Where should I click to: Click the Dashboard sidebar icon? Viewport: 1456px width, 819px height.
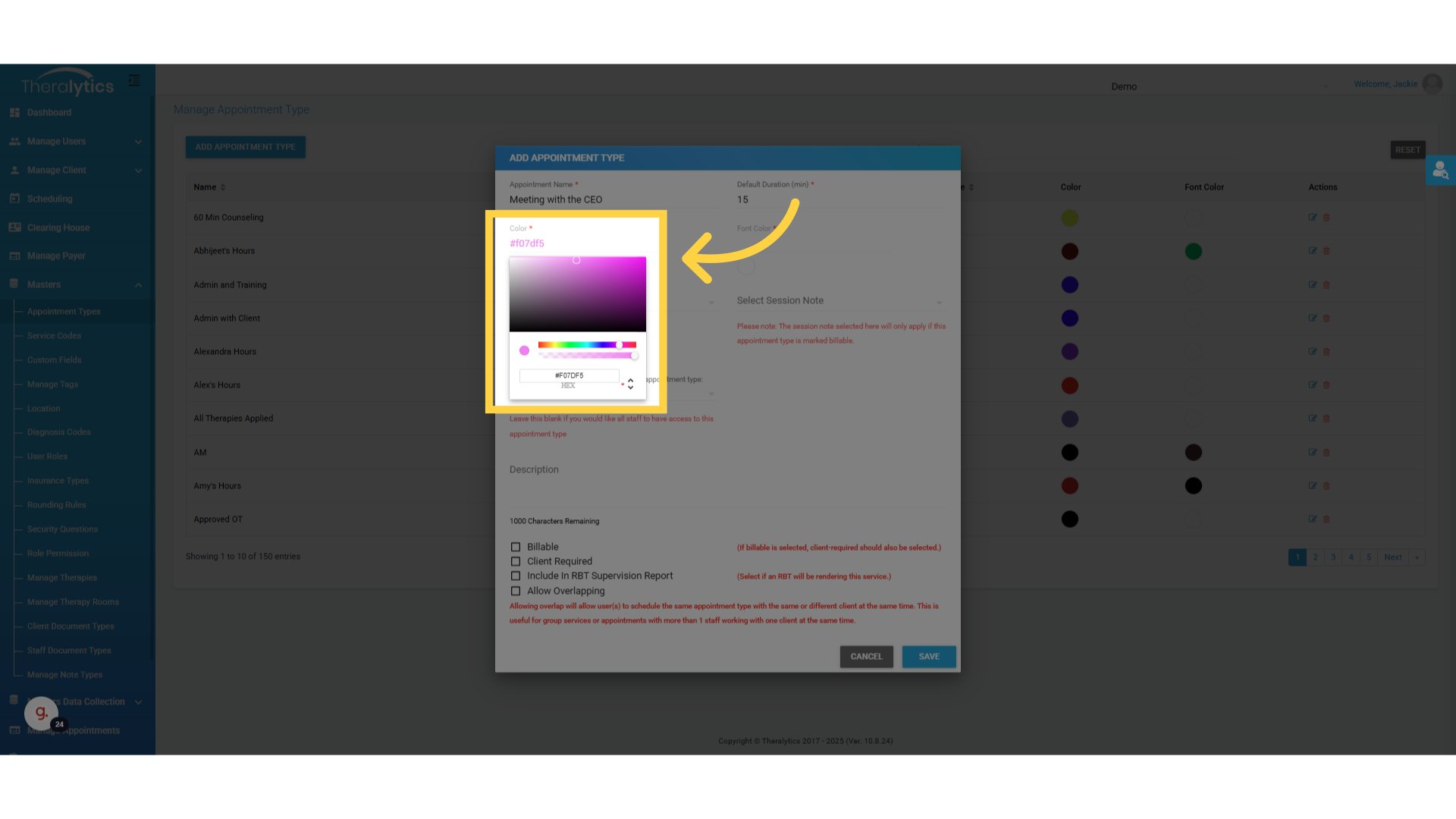[x=14, y=112]
